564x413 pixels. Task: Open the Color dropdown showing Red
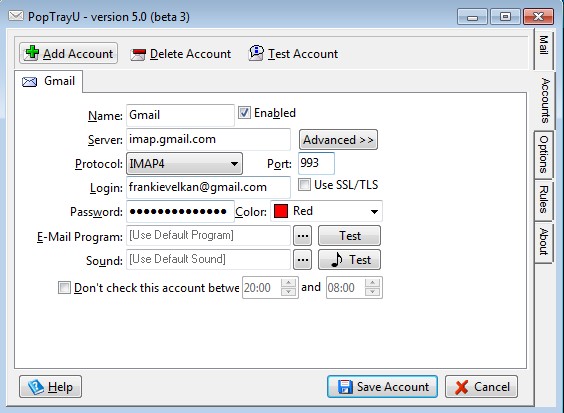pos(326,211)
